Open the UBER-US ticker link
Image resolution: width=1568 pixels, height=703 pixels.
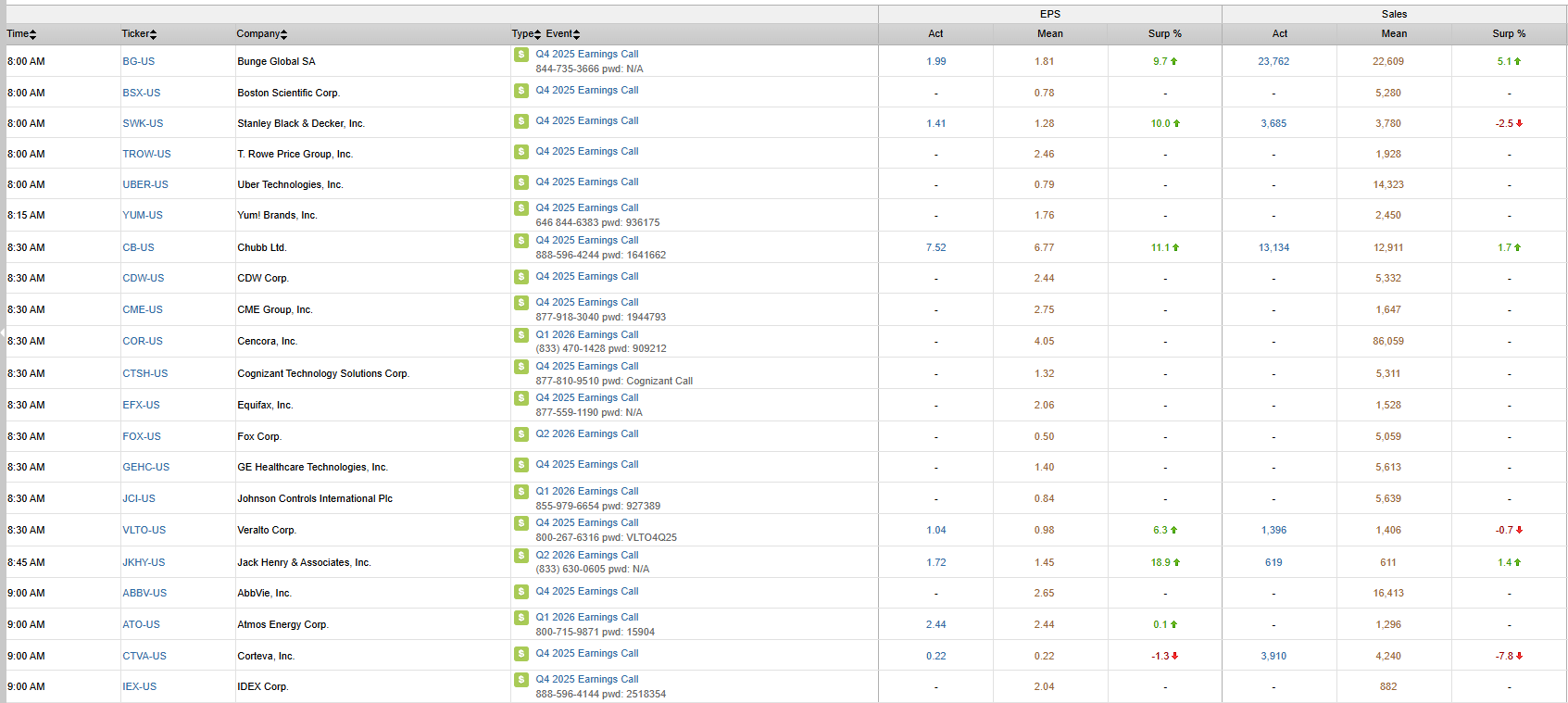point(145,185)
